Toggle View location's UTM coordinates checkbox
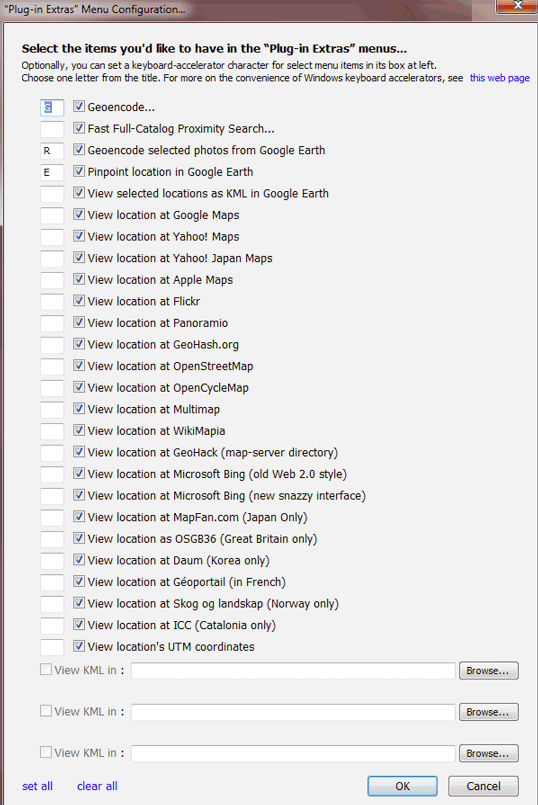Viewport: 538px width, 805px height. [79, 646]
